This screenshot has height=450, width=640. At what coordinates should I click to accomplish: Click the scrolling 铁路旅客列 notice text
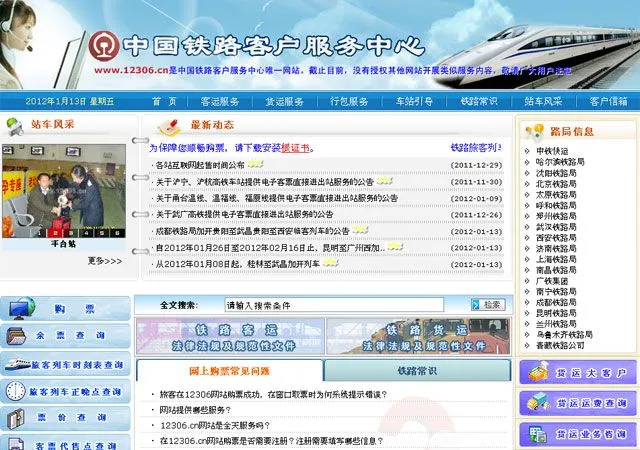click(476, 147)
